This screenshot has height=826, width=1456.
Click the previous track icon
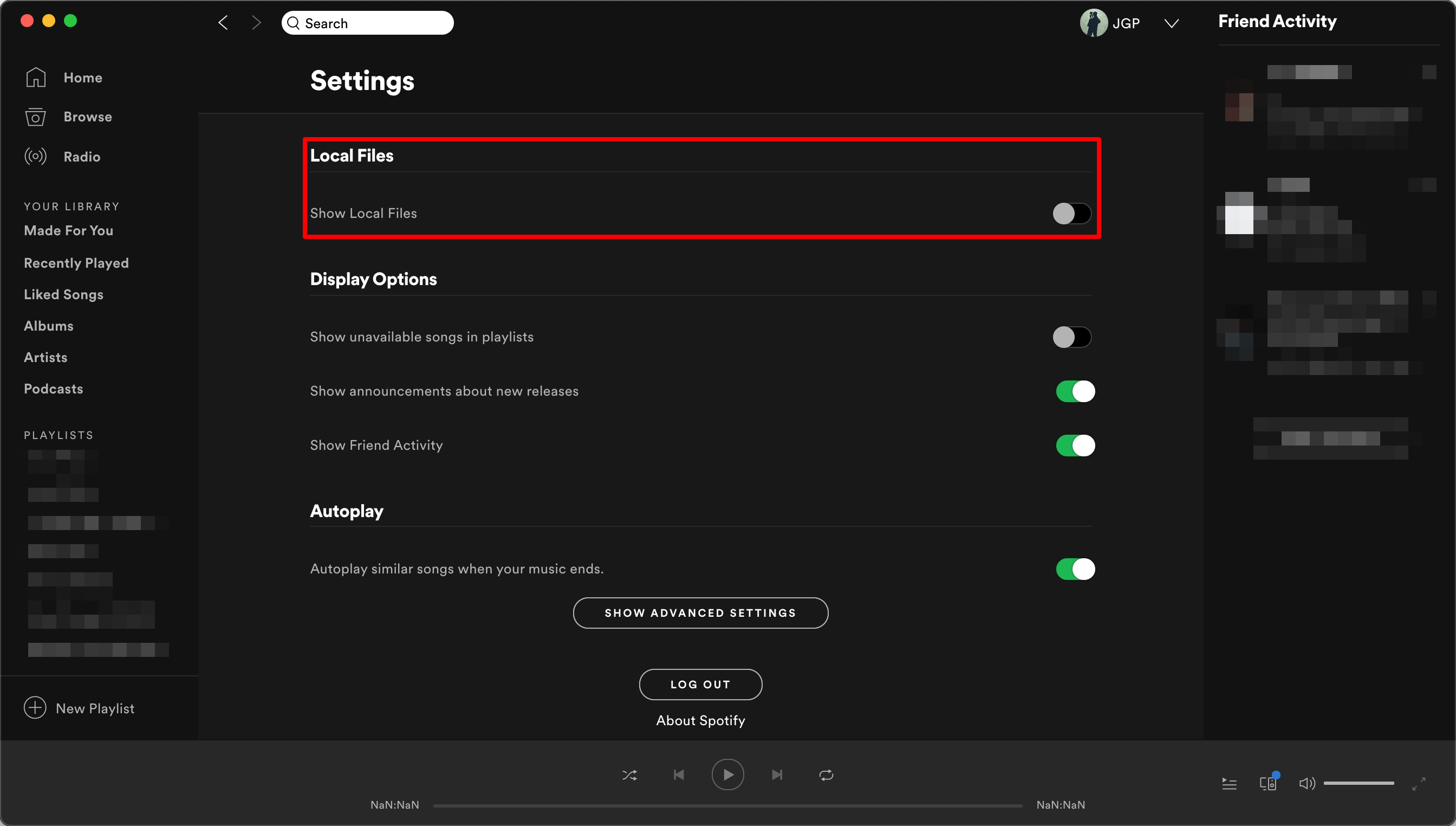(x=679, y=775)
